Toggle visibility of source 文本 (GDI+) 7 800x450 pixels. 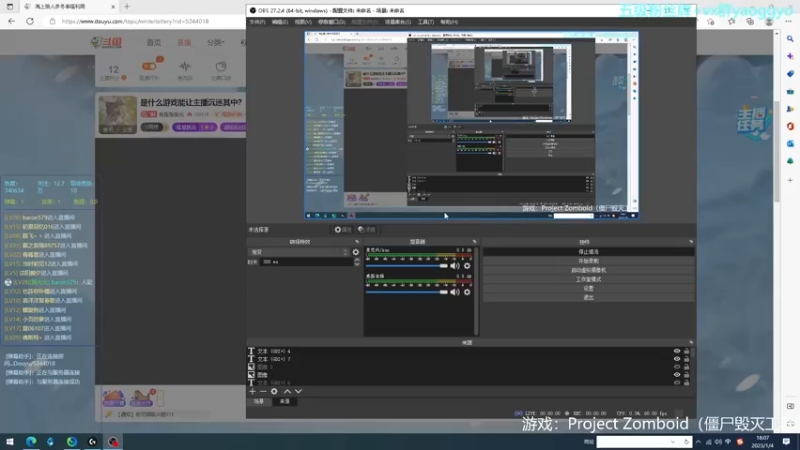[677, 359]
